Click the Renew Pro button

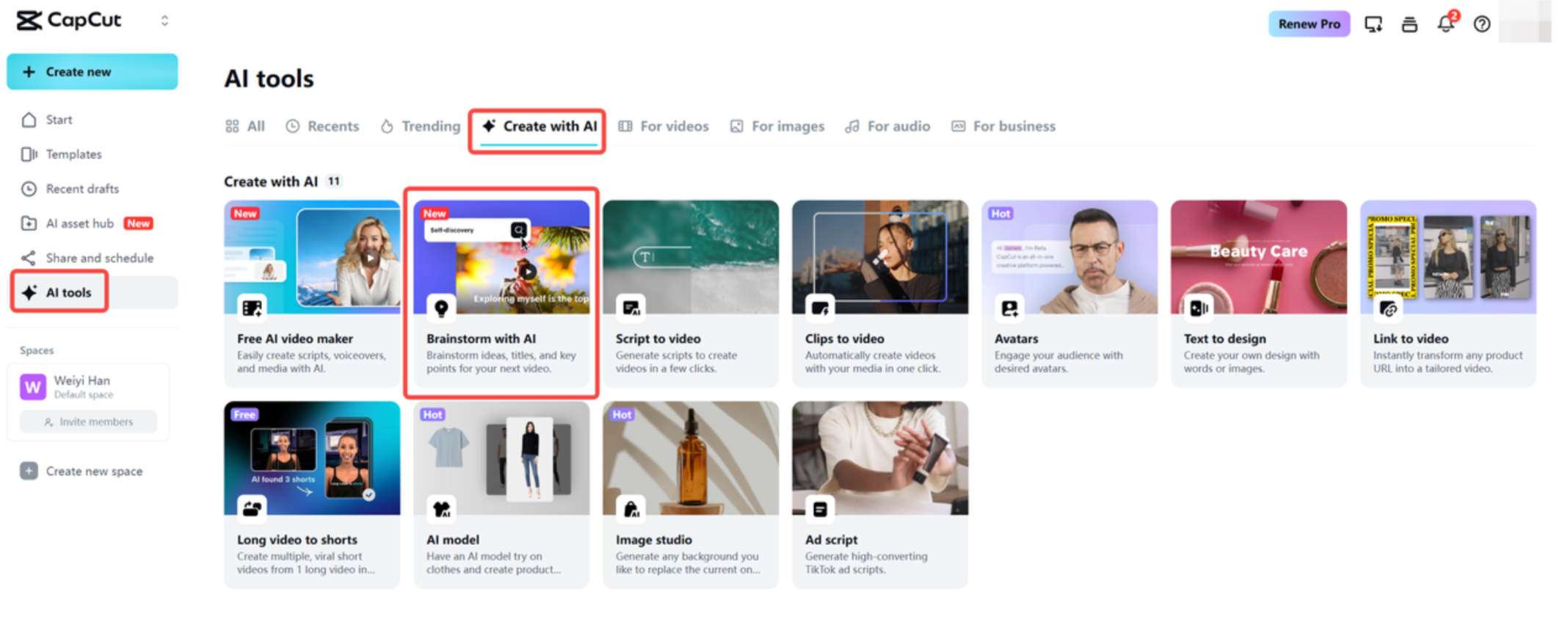[1309, 24]
